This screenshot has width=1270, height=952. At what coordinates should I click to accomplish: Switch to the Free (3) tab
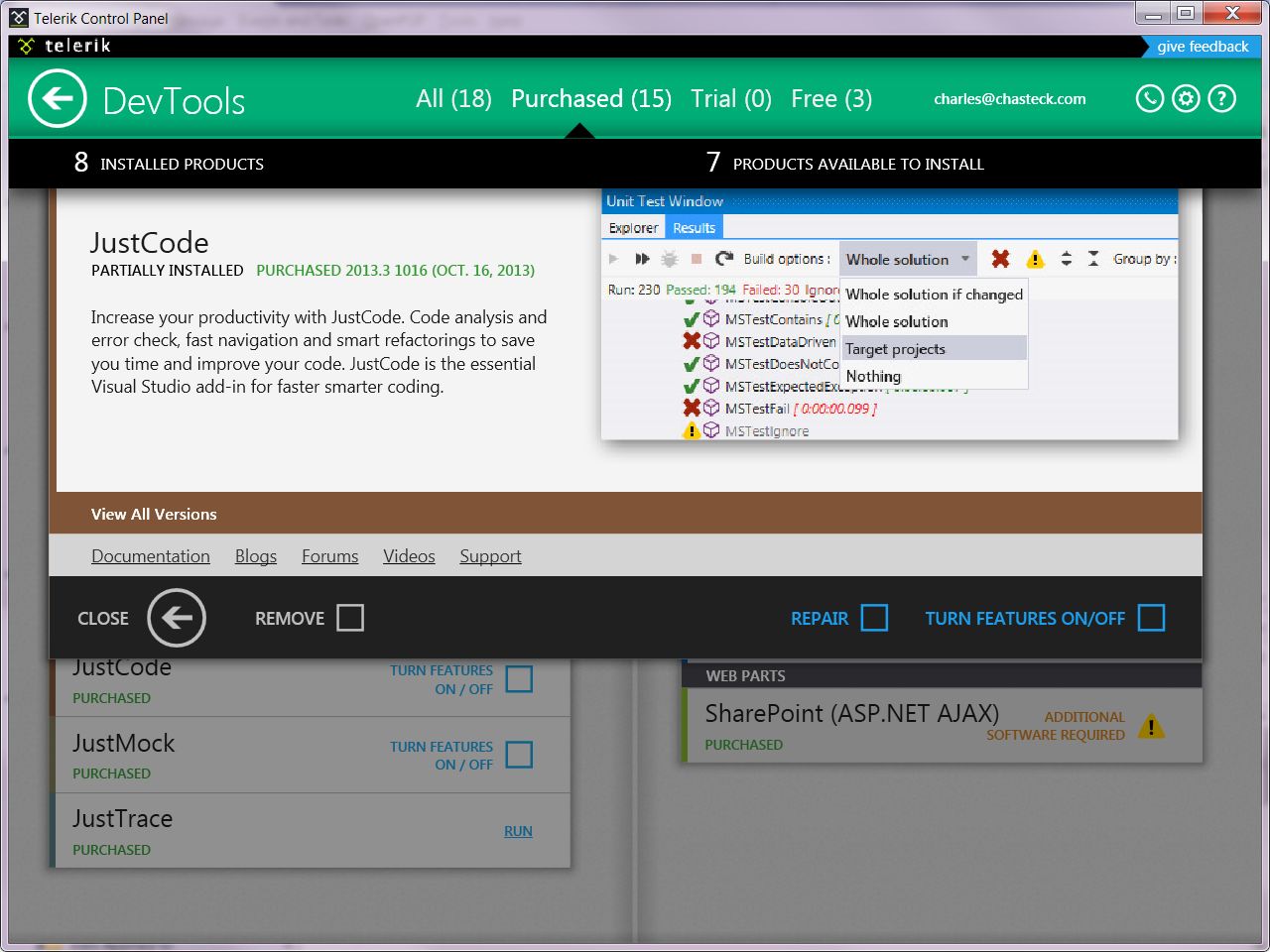831,99
